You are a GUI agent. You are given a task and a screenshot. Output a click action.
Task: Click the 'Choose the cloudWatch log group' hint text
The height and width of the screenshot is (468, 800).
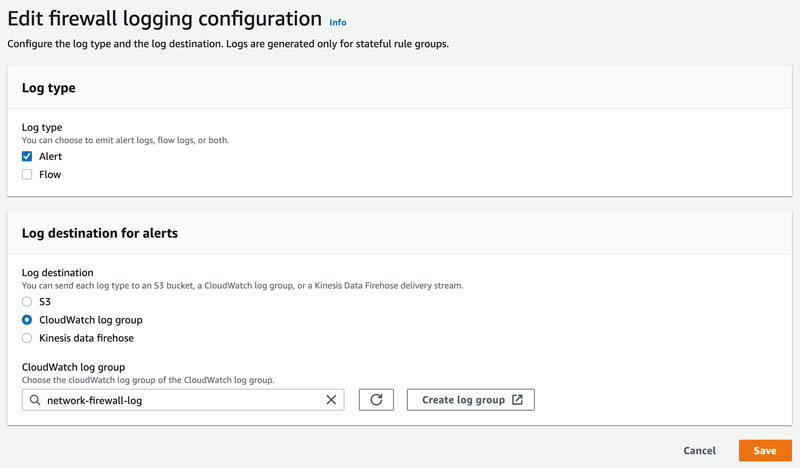point(148,380)
